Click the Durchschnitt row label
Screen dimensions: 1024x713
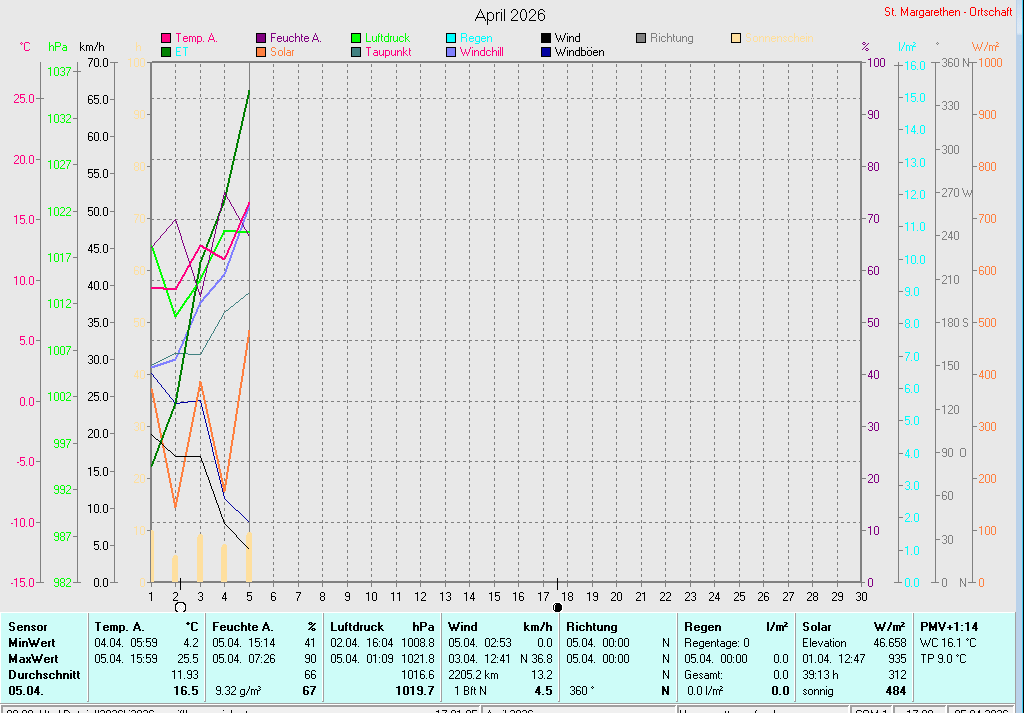click(x=44, y=675)
